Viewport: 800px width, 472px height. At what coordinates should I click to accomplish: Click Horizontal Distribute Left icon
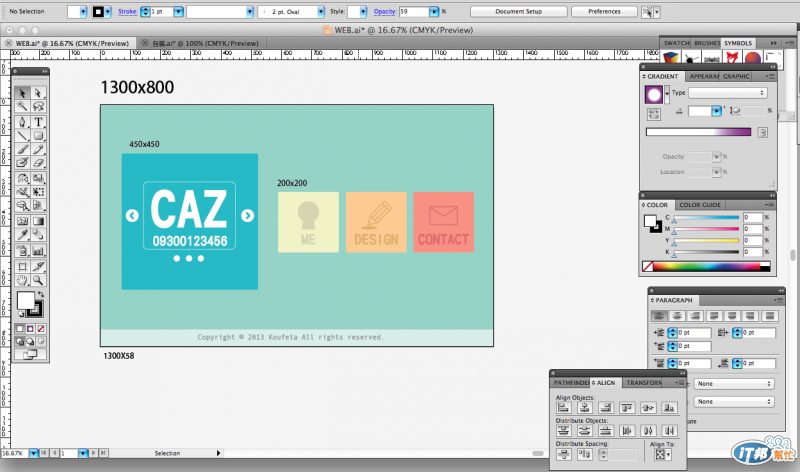click(627, 430)
